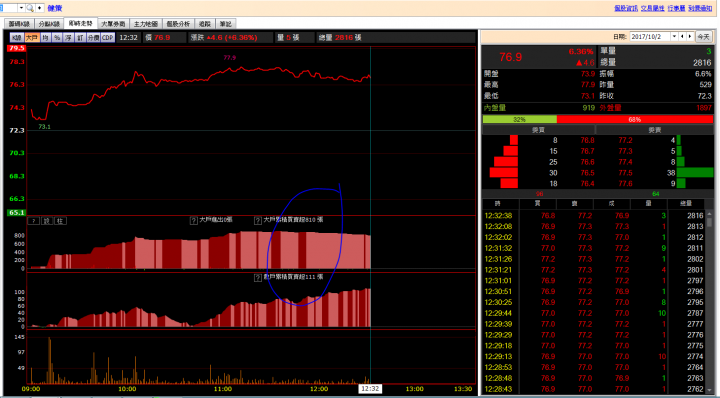Image resolution: width=720 pixels, height=398 pixels.
Task: Click the green 65.1 lower limit label
Action: pyautogui.click(x=16, y=213)
